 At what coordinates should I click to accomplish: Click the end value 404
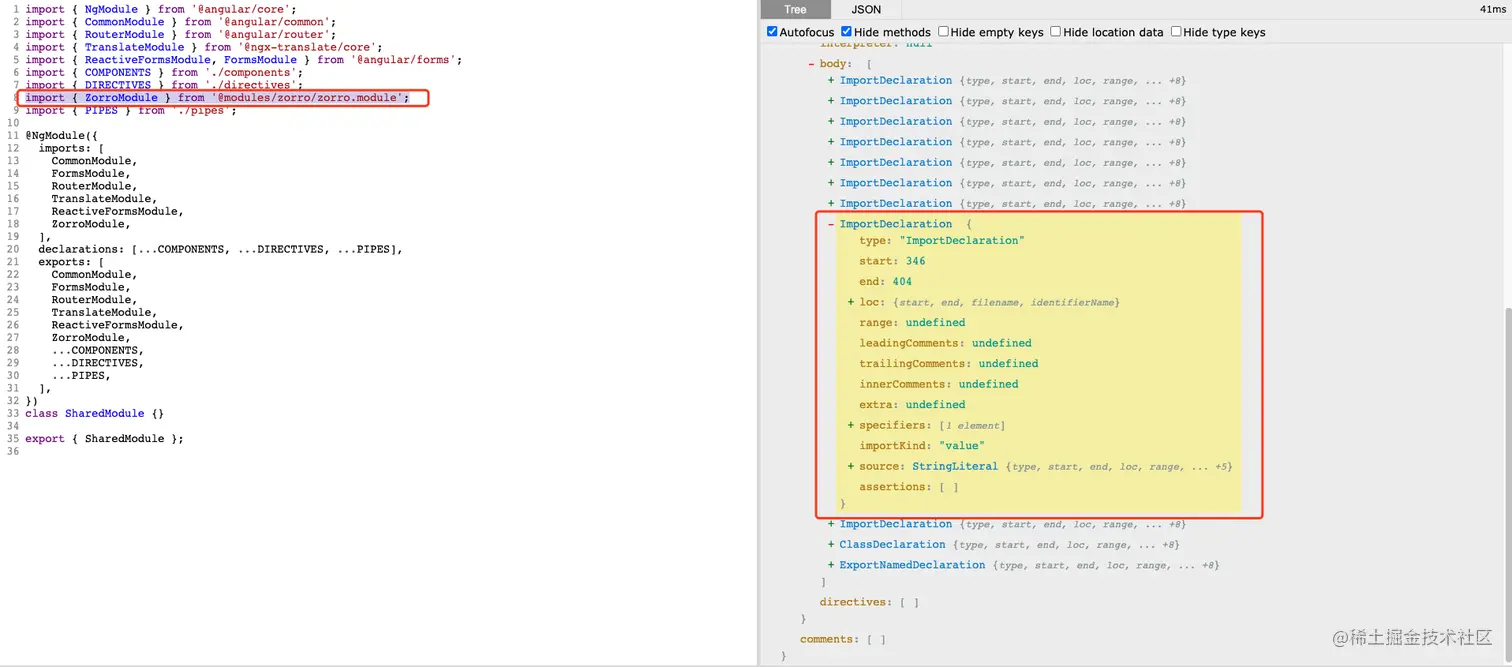click(x=902, y=282)
